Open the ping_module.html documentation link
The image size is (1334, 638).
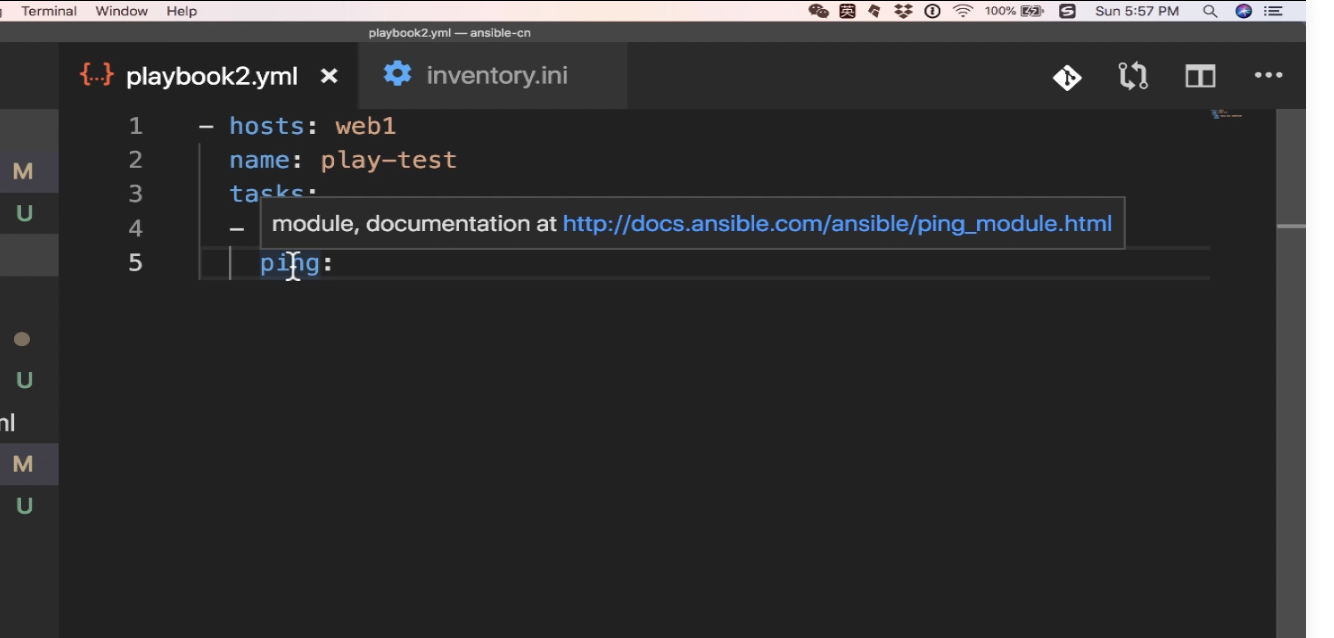coord(837,224)
